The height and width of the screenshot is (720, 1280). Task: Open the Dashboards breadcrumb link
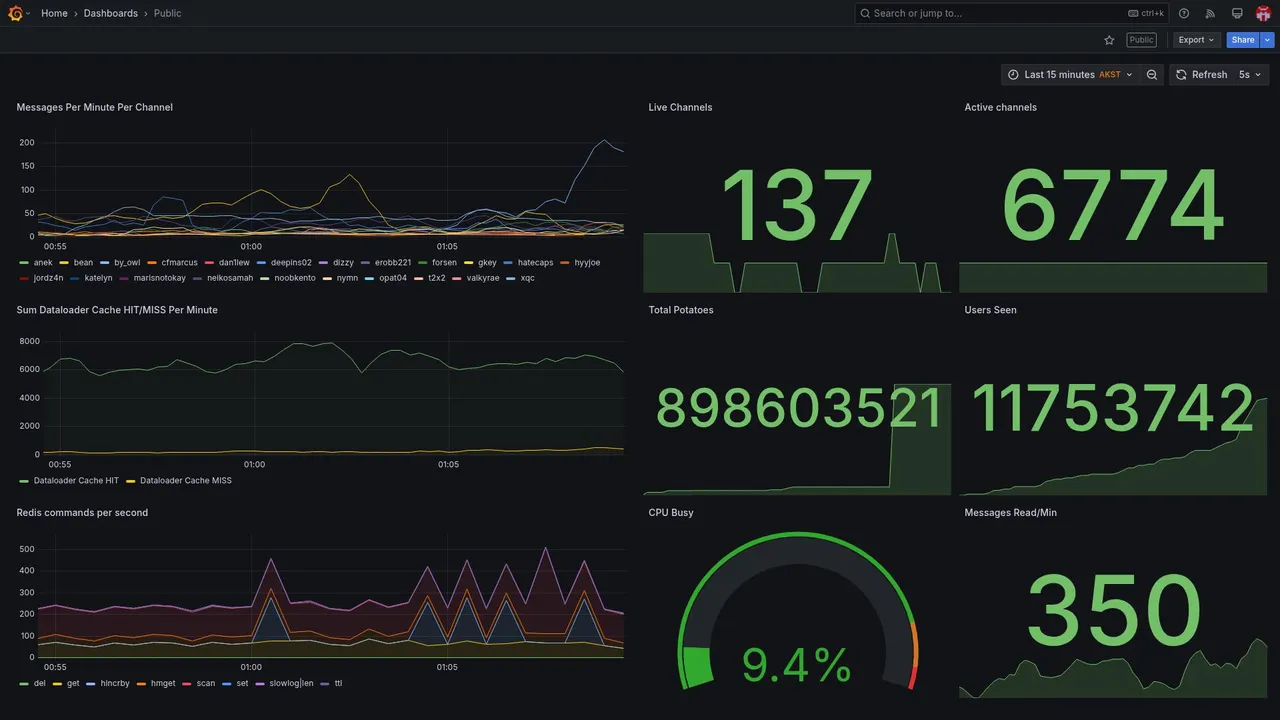click(111, 13)
